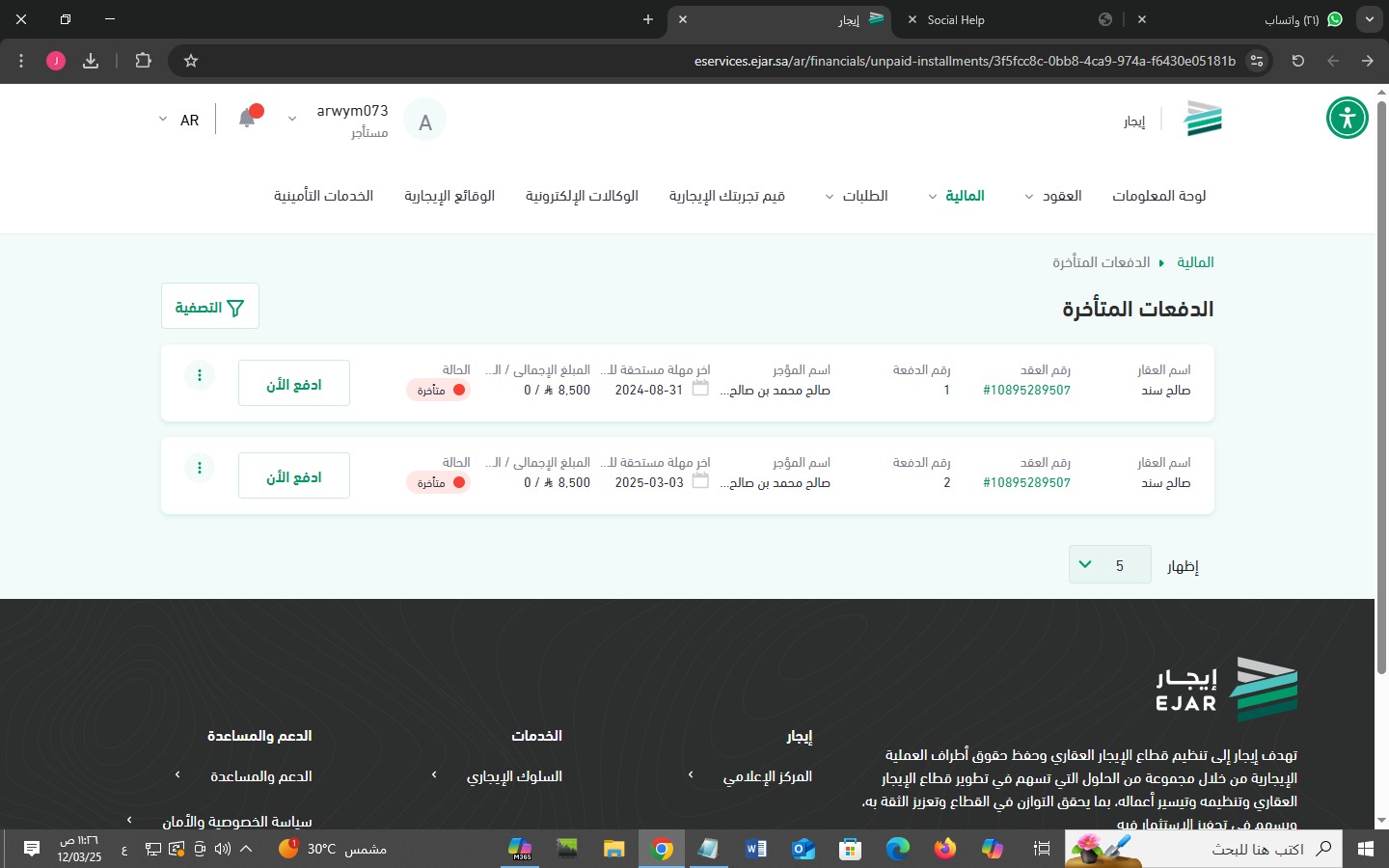Viewport: 1389px width, 868px height.
Task: Open the rows-per-page dropdown showing 5
Action: point(1109,564)
